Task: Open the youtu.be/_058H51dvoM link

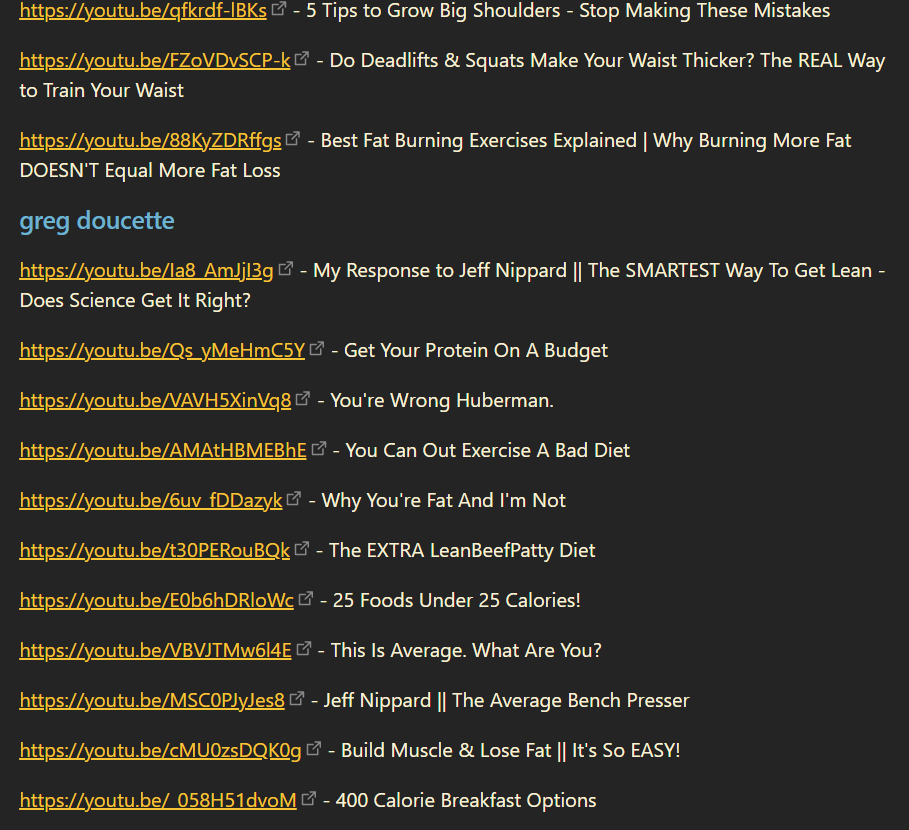Action: [x=158, y=800]
